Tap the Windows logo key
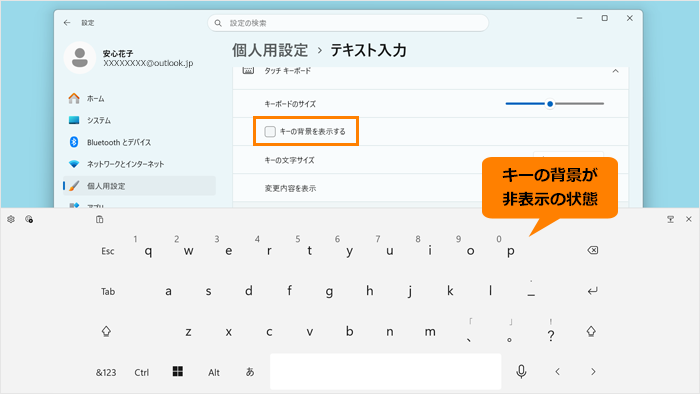This screenshot has height=394, width=700. pos(178,371)
